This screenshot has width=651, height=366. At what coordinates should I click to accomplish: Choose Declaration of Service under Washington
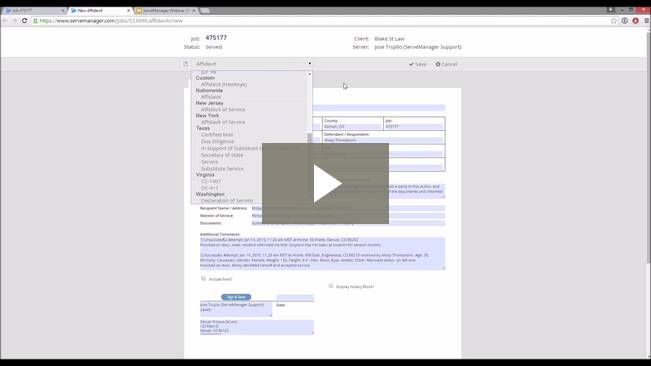point(227,200)
